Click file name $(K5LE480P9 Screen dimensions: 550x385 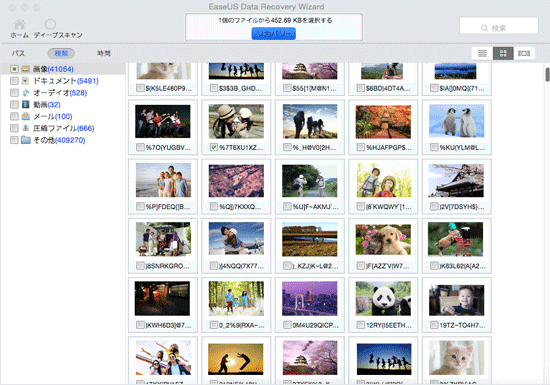coord(169,88)
